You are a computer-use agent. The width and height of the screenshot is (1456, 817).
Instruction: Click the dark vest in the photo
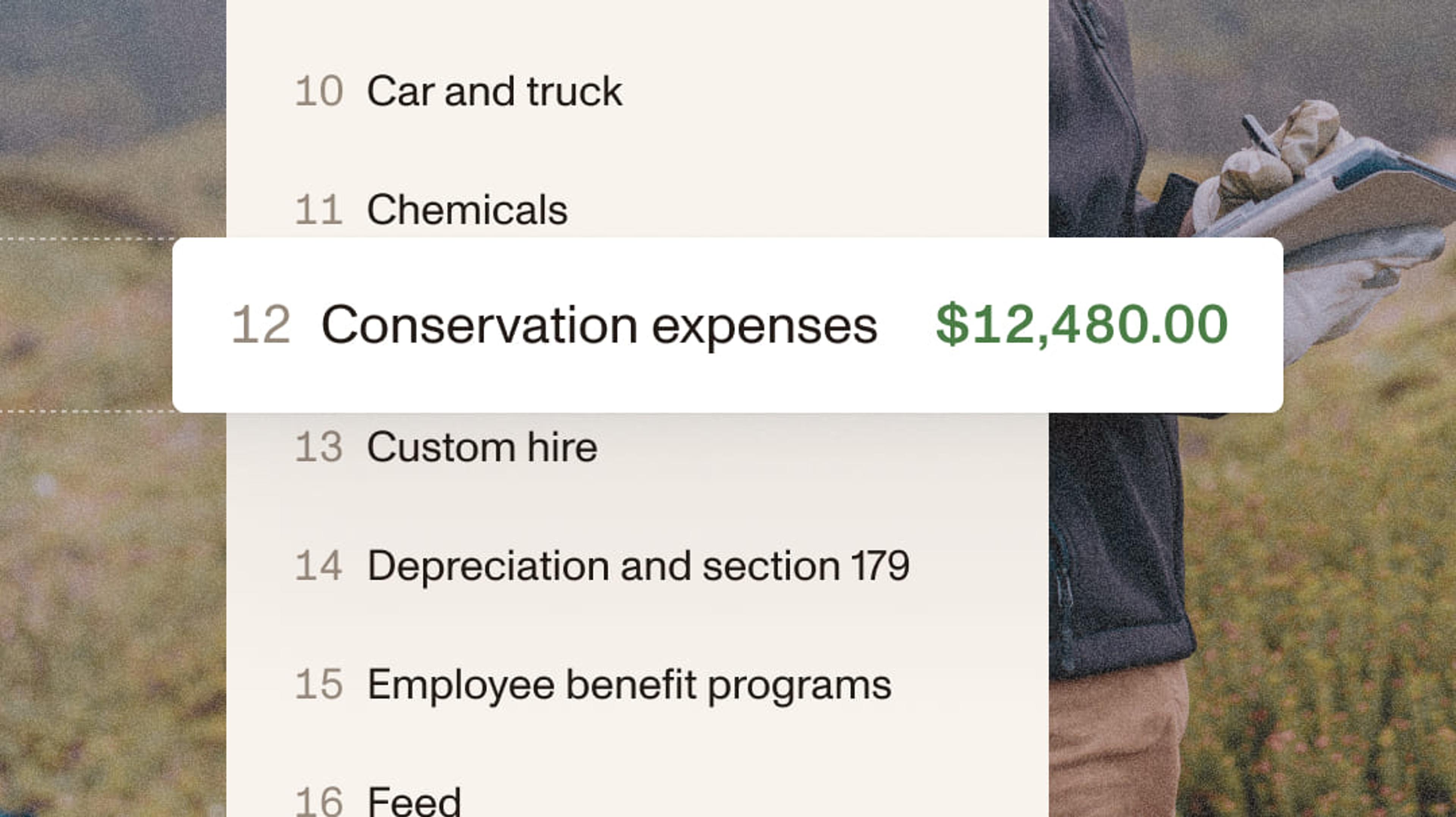(1119, 537)
